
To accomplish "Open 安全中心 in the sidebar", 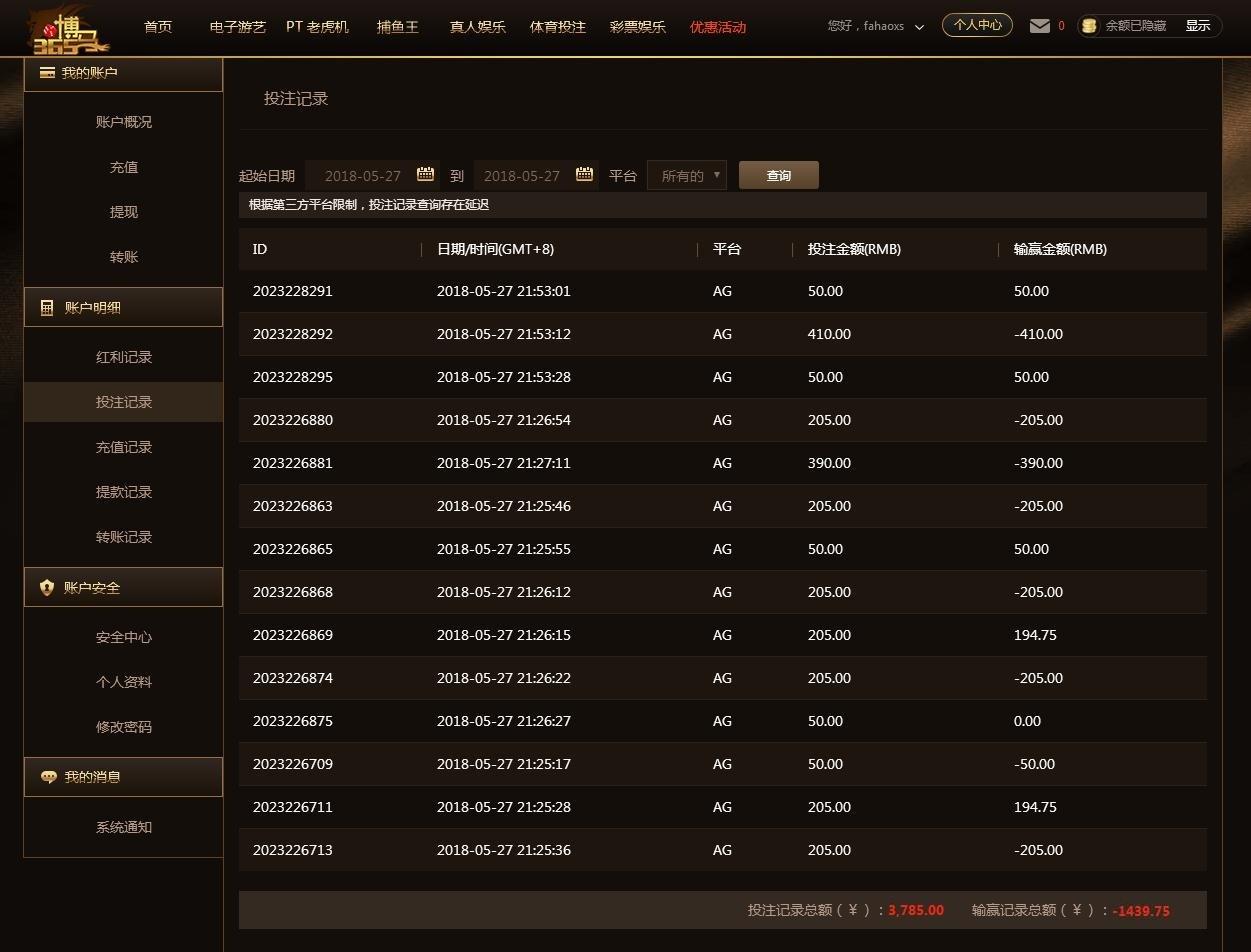I will click(124, 637).
